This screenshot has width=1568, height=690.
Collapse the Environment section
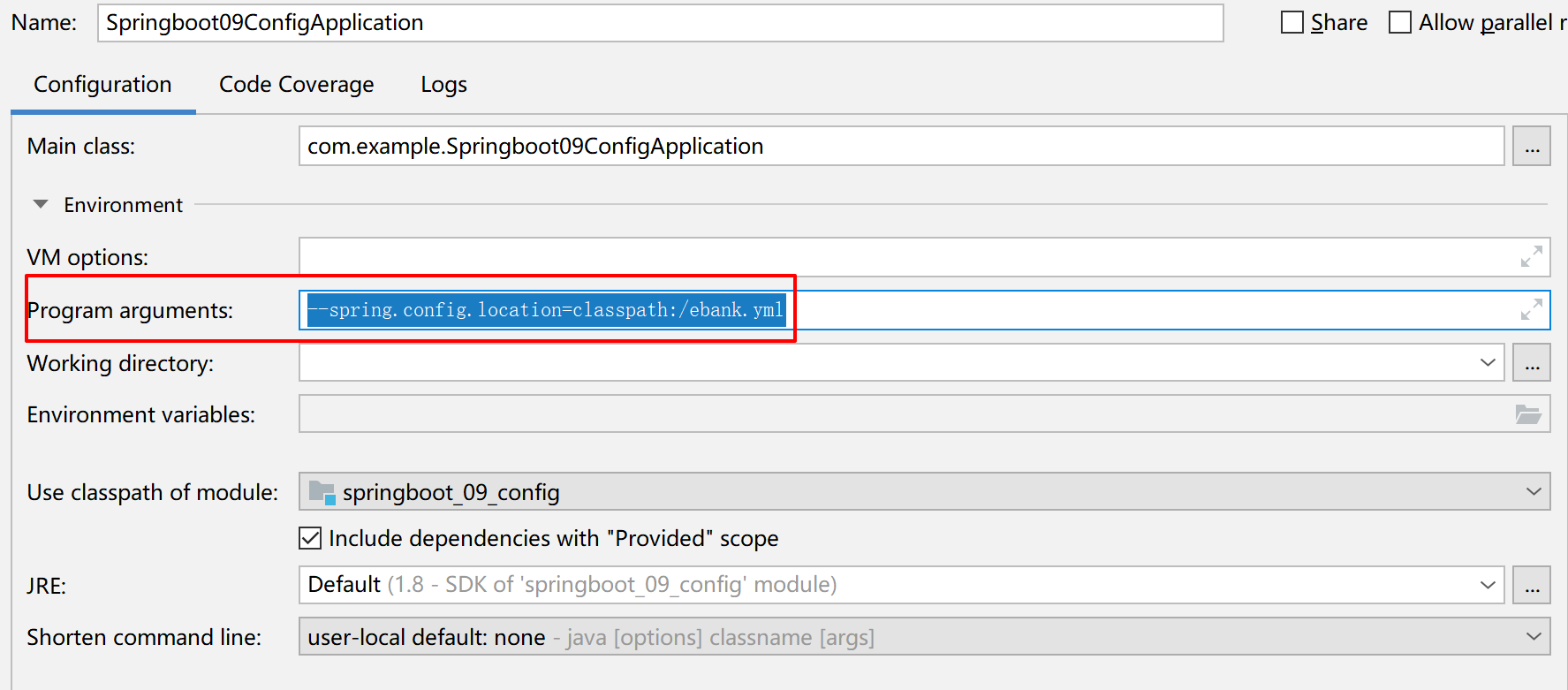pos(41,204)
